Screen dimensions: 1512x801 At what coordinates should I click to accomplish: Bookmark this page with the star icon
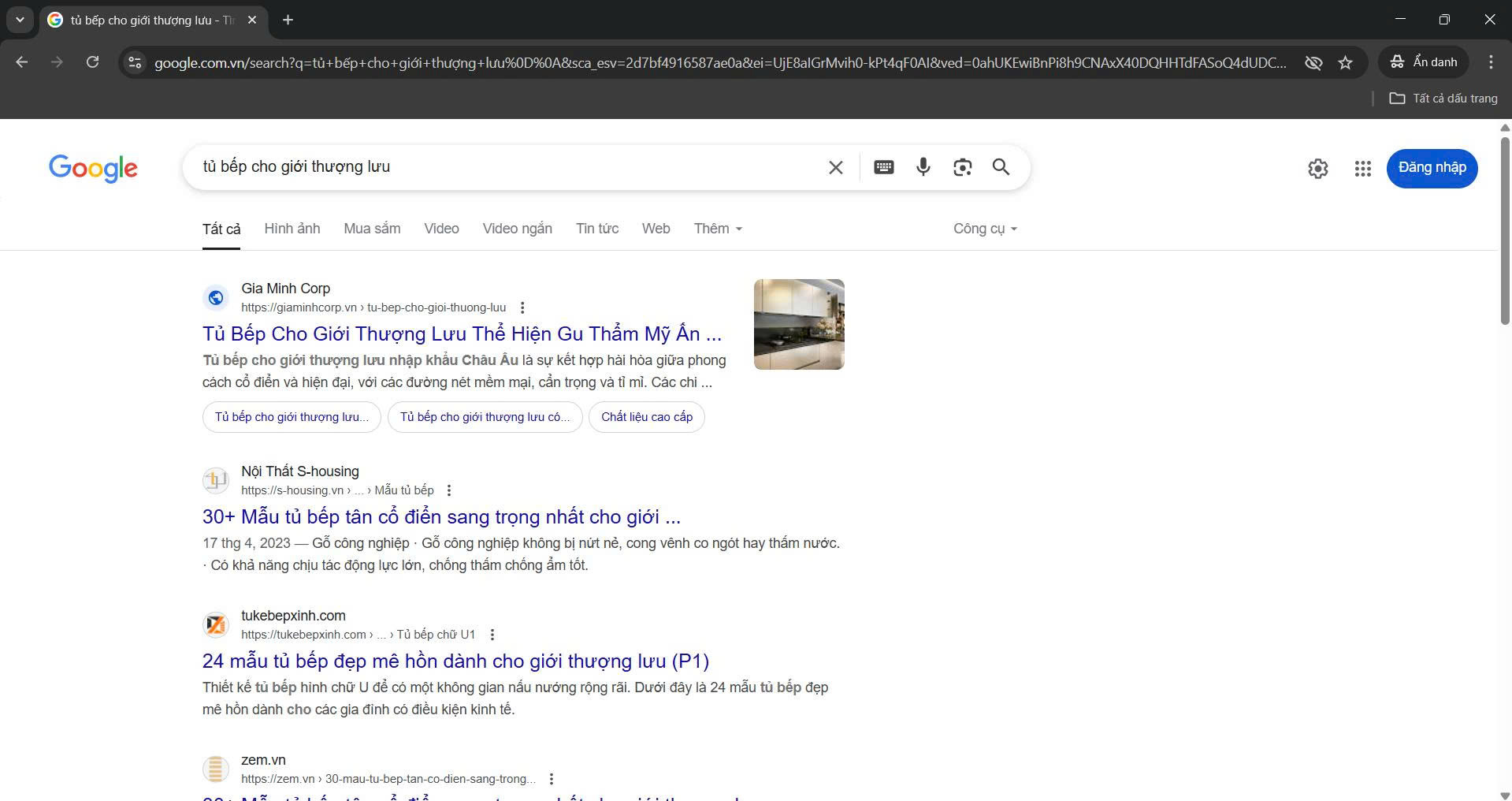(1345, 62)
